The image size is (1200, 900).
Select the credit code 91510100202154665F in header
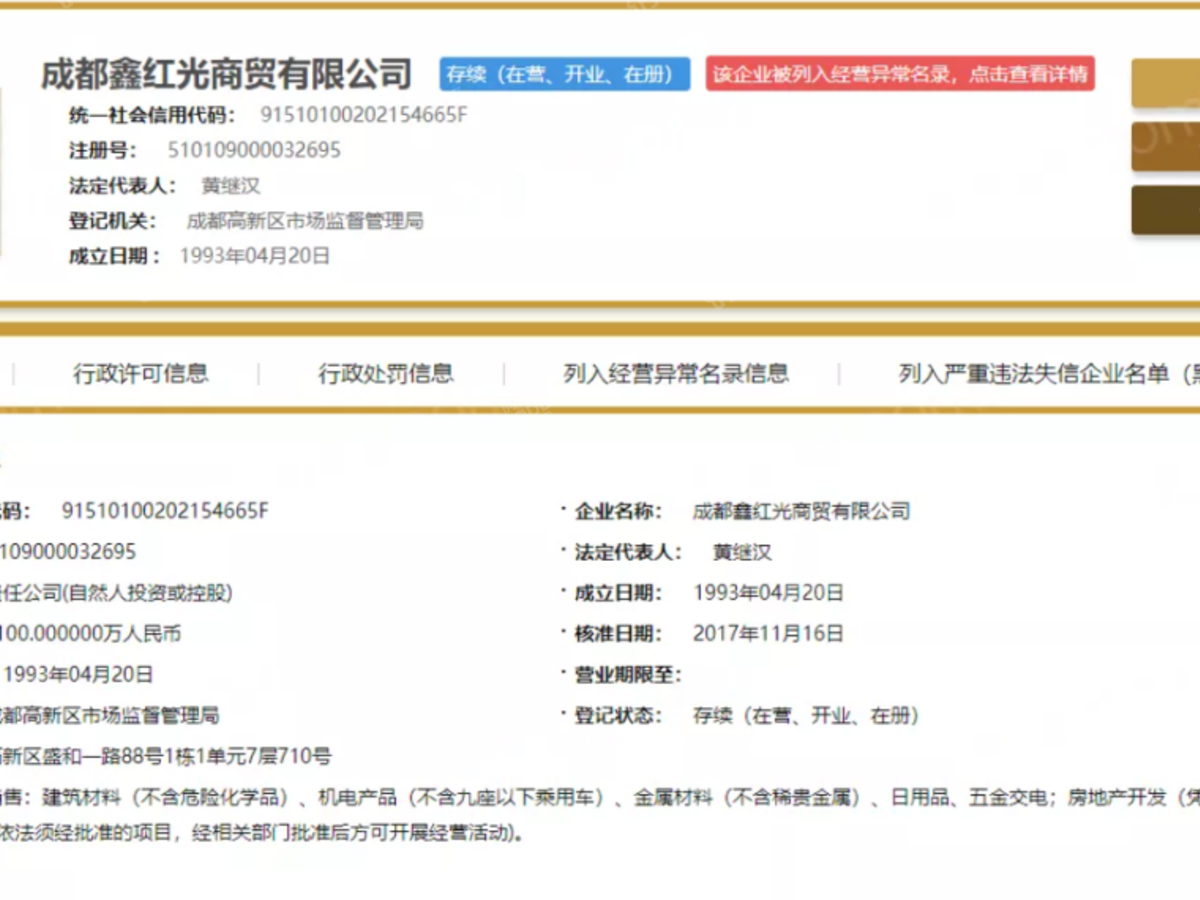[364, 115]
